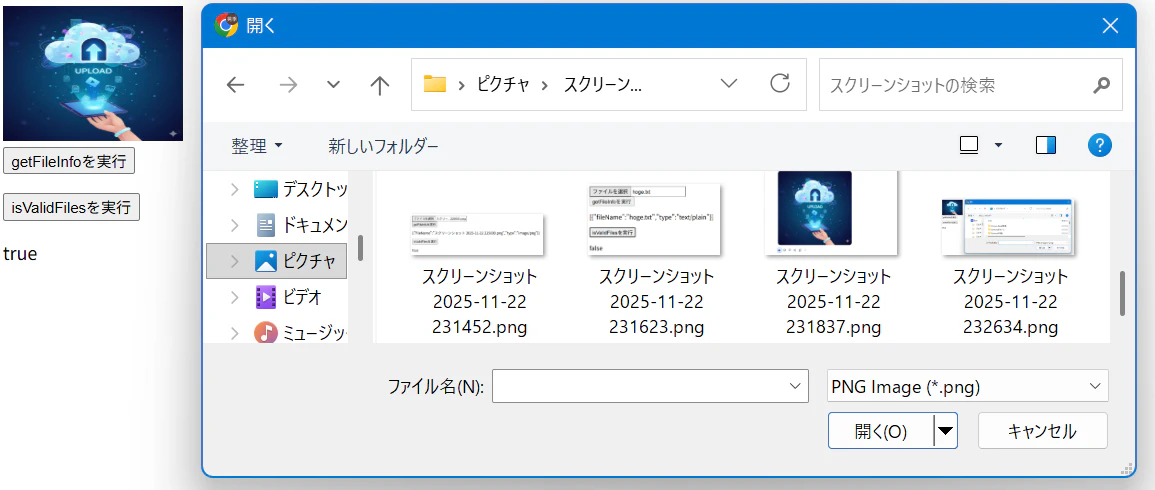
Task: Expand the address bar history dropdown
Action: (x=729, y=84)
